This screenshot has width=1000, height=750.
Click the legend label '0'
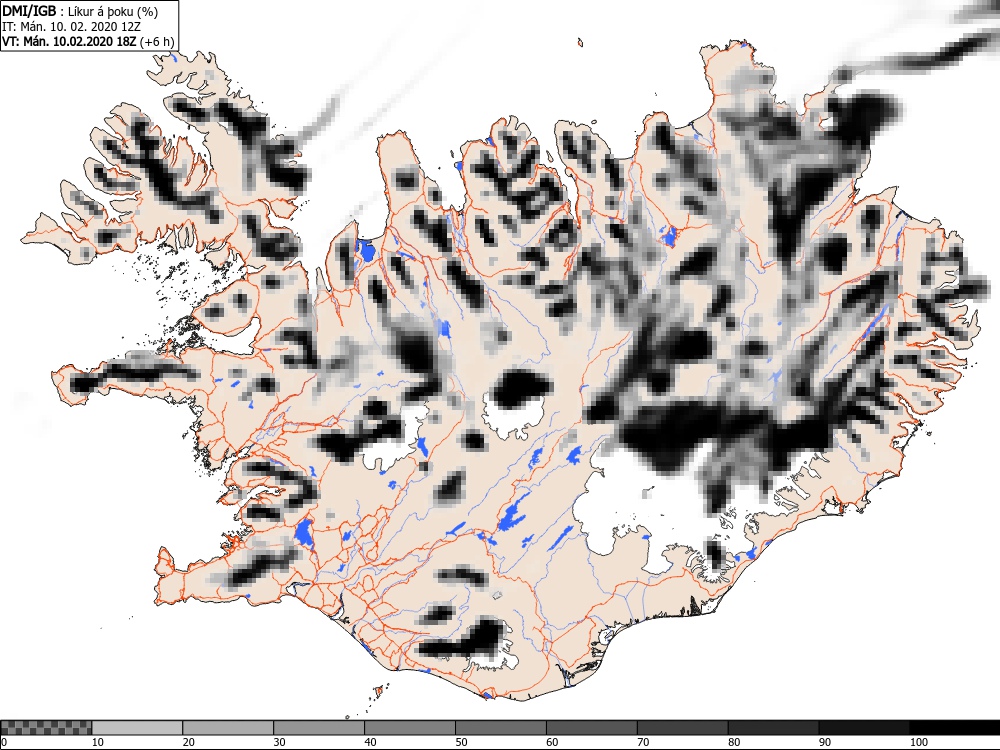point(4,742)
